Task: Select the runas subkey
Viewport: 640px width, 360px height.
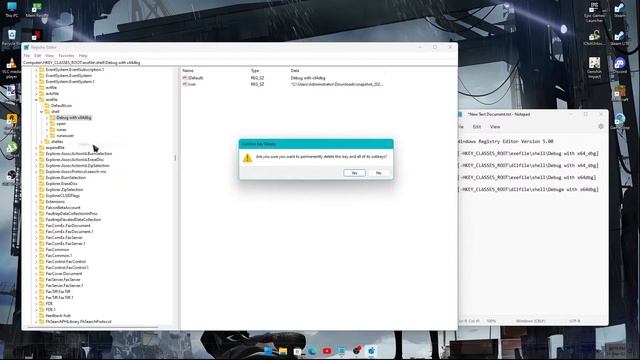Action: click(x=62, y=130)
